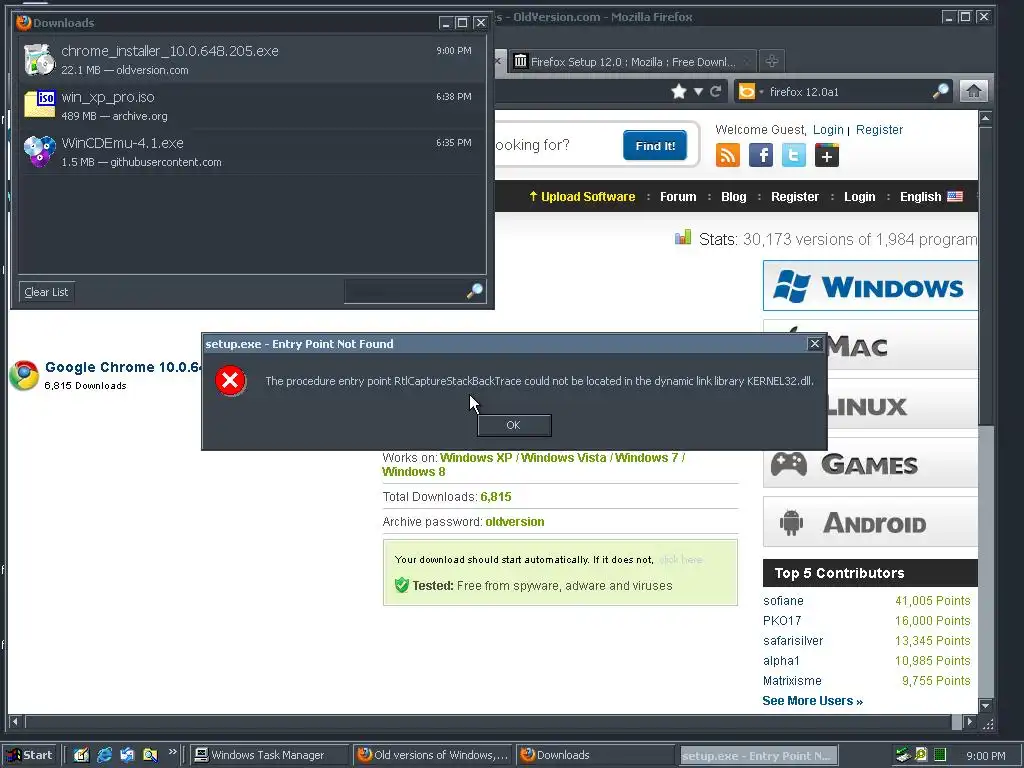Click the horizontal scrollbar right arrow
This screenshot has height=768, width=1024.
(x=969, y=722)
